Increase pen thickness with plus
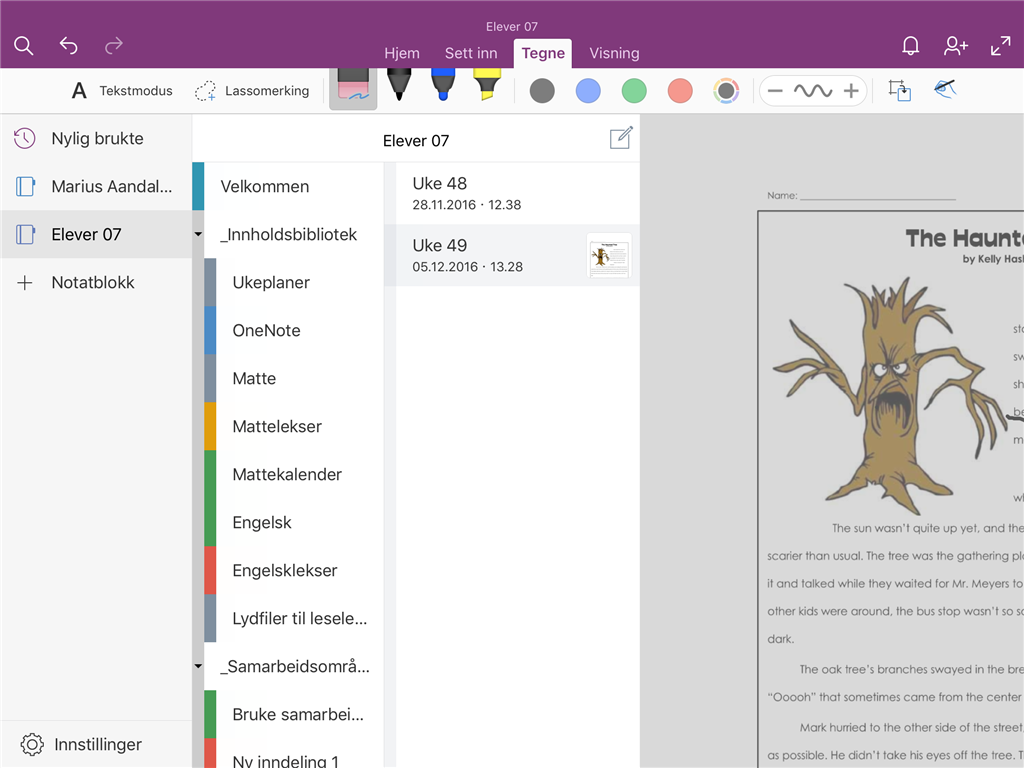Screen dimensions: 1024x768 [851, 91]
